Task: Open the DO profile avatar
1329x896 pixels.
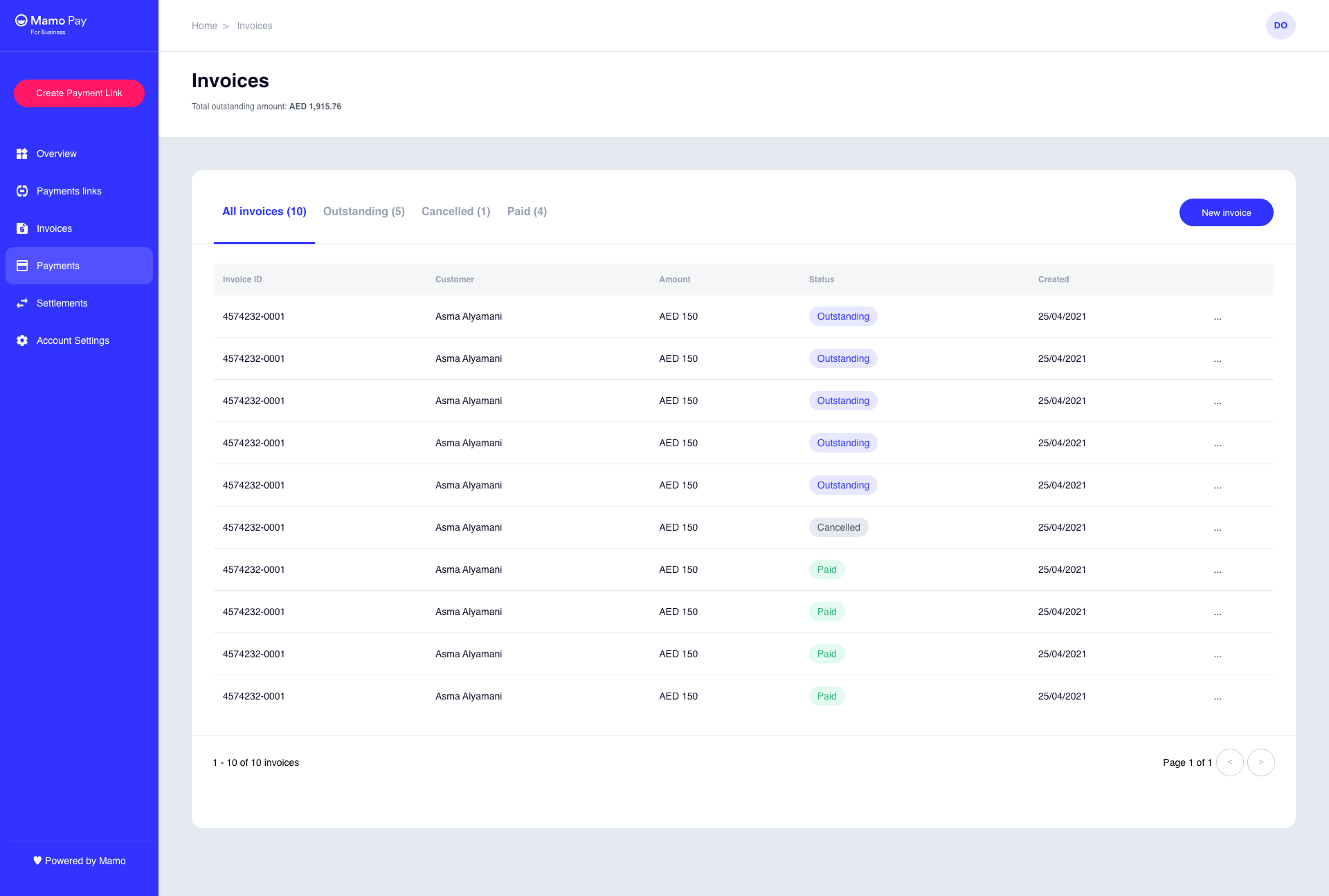Action: tap(1281, 25)
